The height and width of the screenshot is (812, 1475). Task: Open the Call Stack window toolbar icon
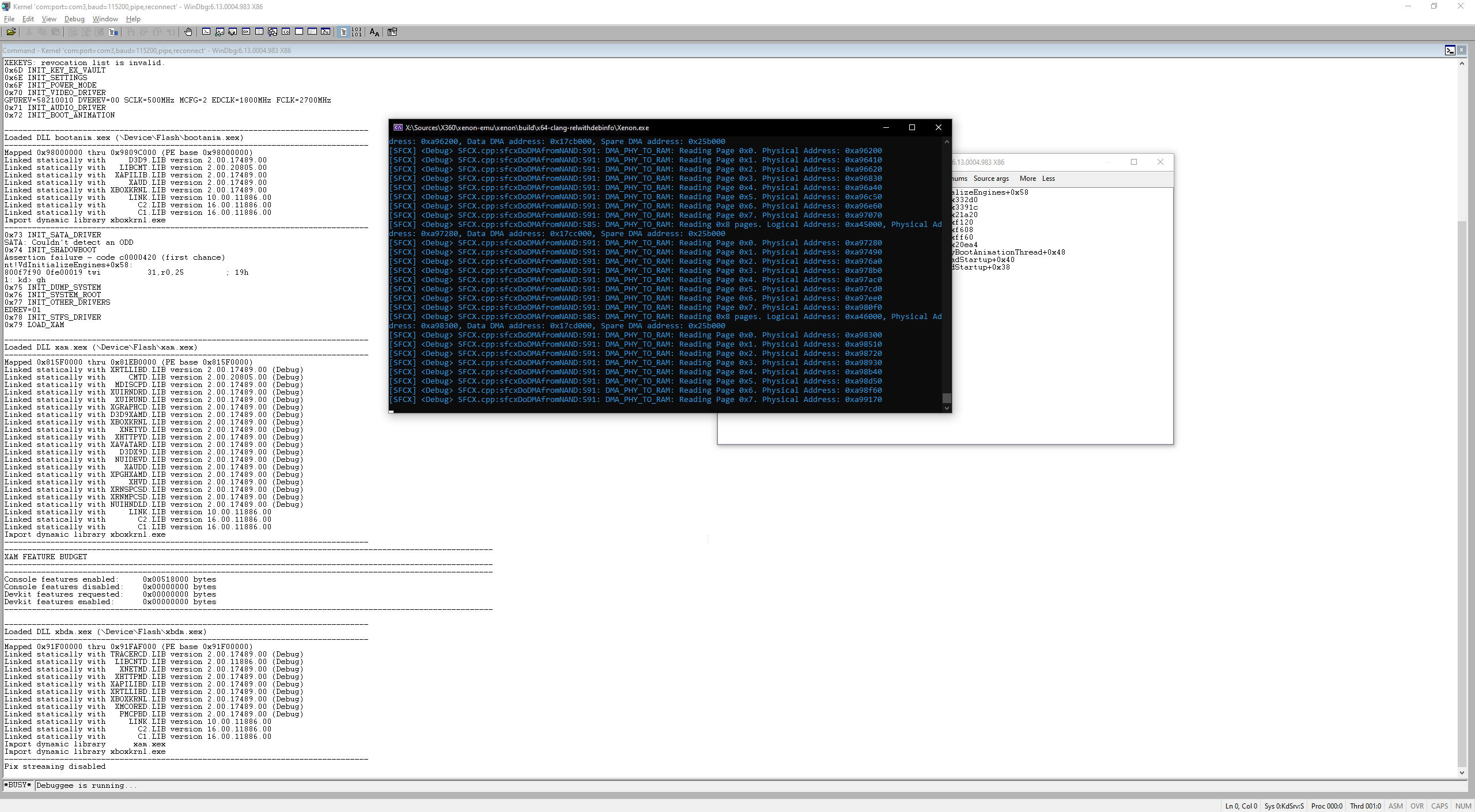(273, 32)
